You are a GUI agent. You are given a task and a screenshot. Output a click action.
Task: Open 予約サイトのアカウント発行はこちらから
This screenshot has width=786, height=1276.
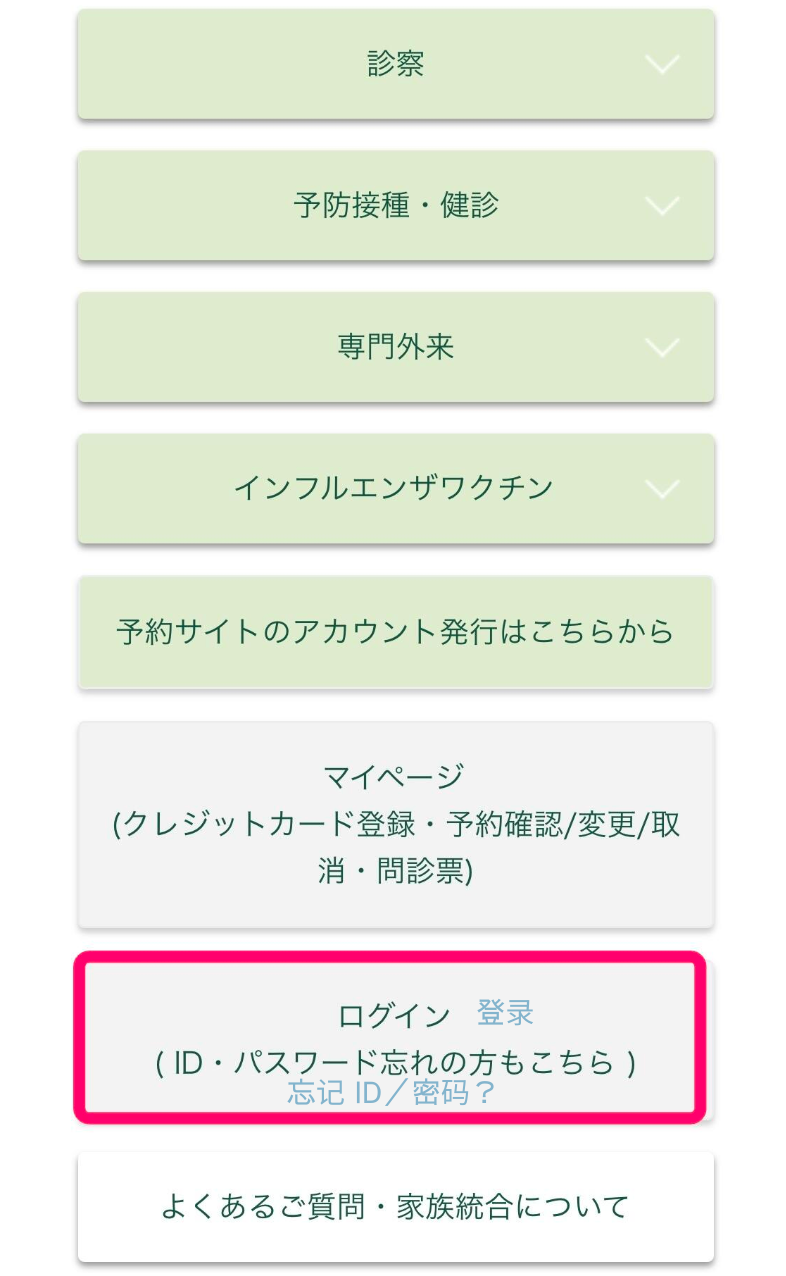(x=396, y=632)
